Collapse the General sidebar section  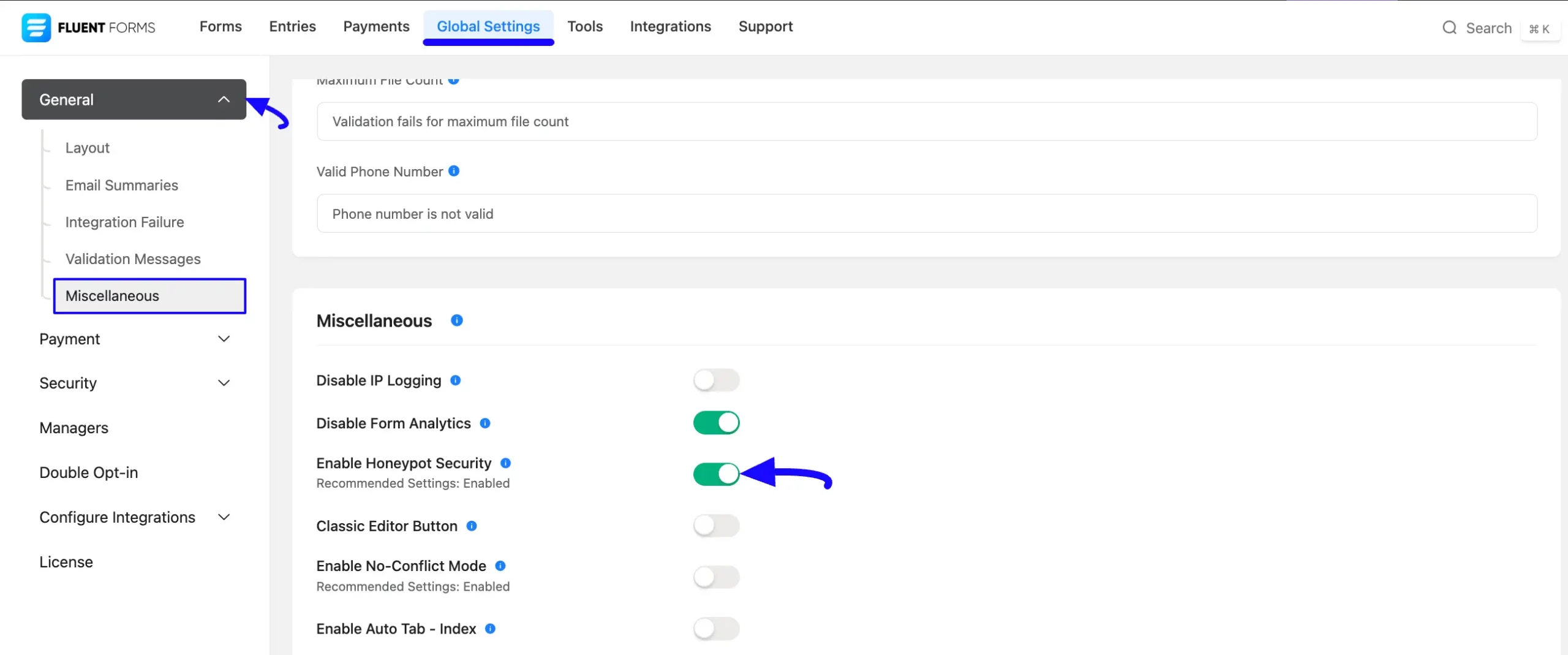click(134, 99)
